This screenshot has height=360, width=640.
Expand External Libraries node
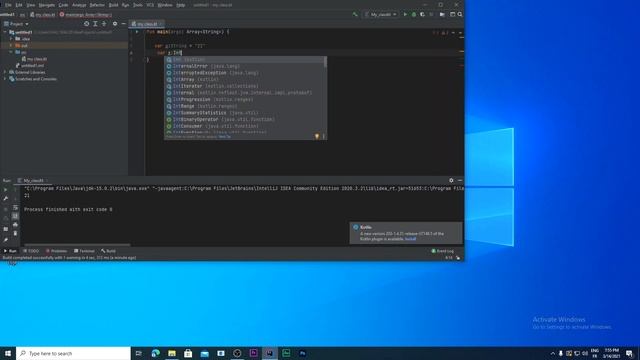pyautogui.click(x=5, y=72)
